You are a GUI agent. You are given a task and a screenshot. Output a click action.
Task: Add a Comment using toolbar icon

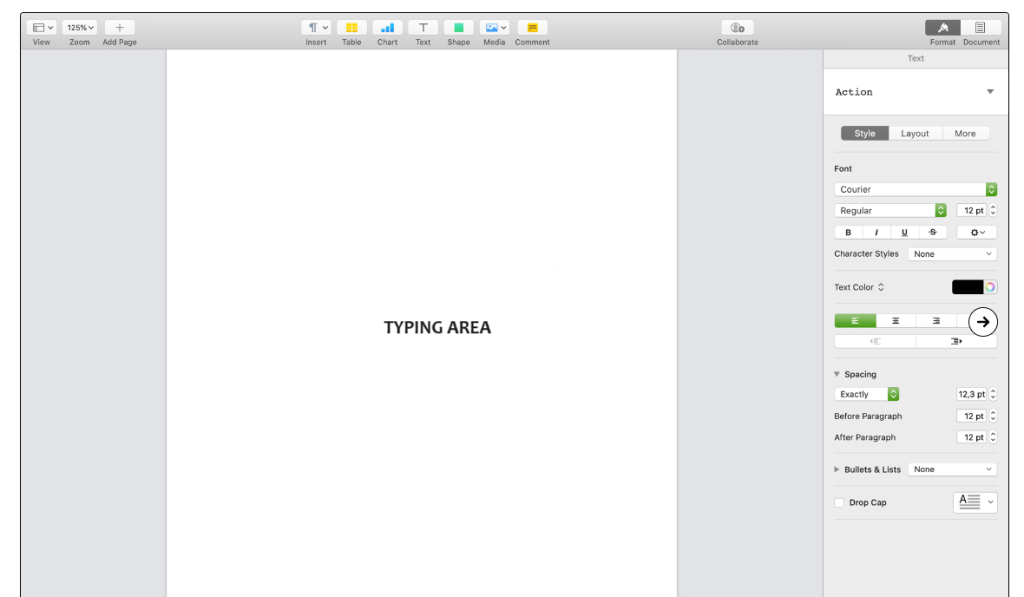click(532, 28)
